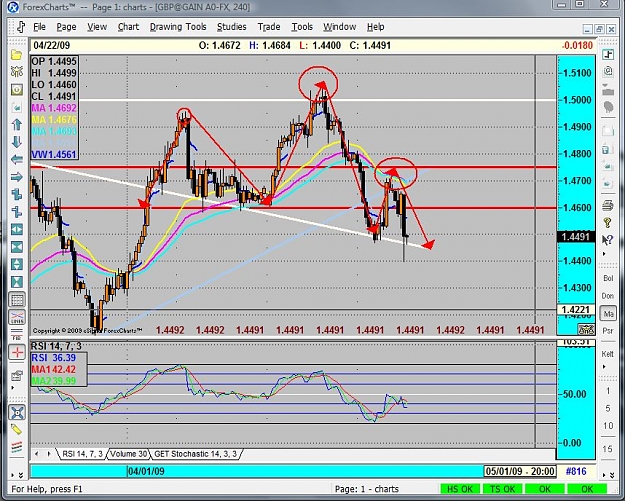Click the yellow bug-like icon in the left toolbar
This screenshot has height=501, width=625.
17,72
